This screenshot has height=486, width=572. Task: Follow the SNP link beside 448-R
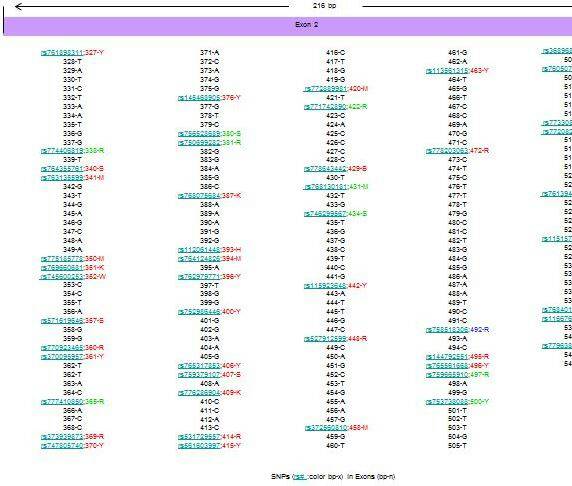tap(325, 339)
